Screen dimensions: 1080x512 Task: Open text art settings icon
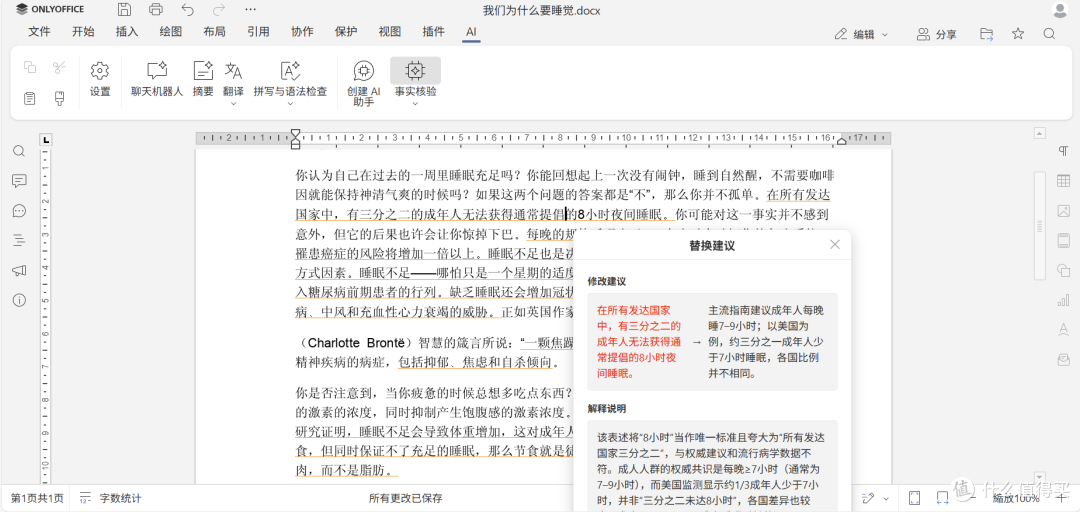(x=1063, y=329)
